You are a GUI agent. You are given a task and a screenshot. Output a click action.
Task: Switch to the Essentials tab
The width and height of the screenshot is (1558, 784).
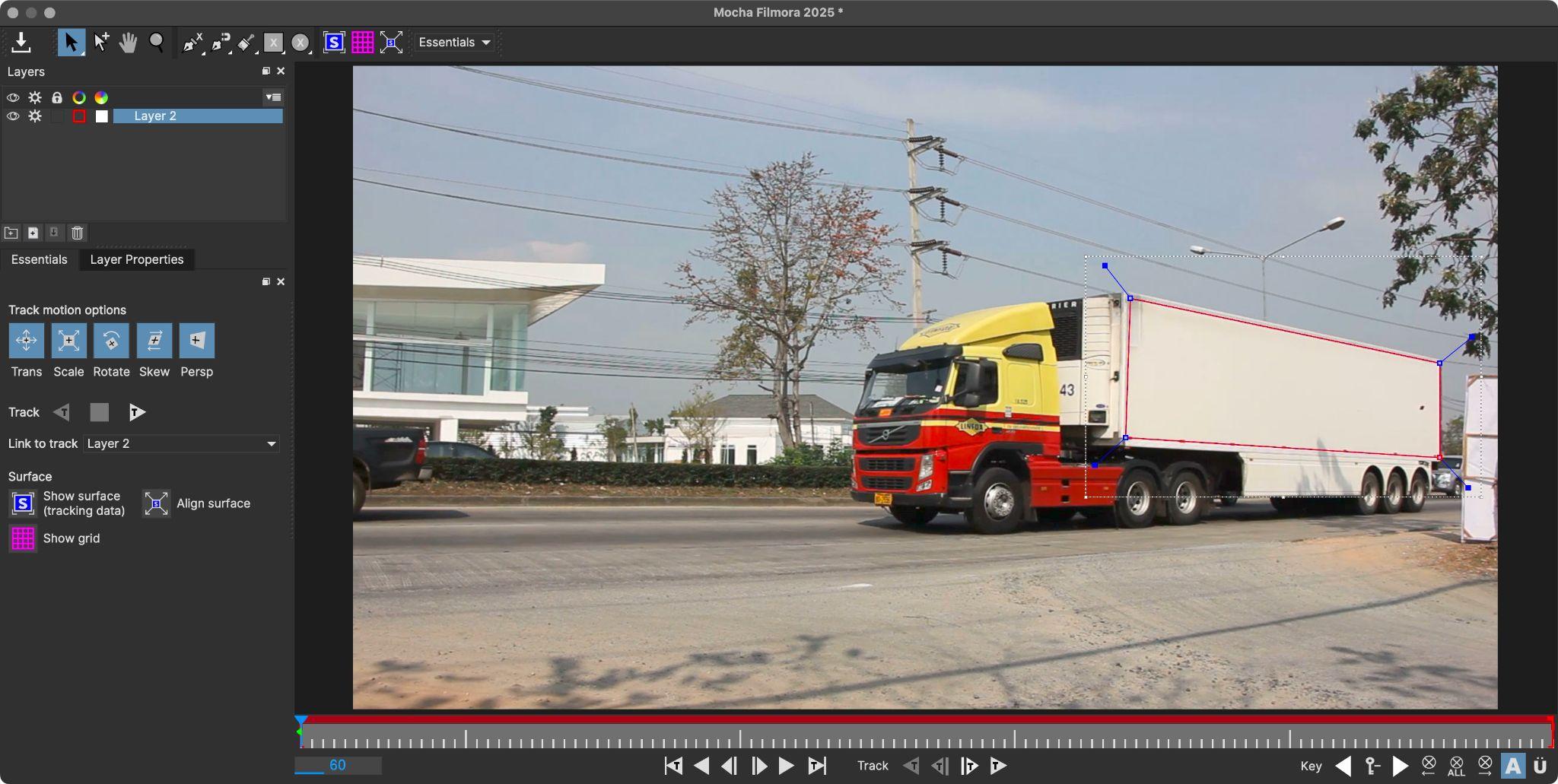coord(40,259)
